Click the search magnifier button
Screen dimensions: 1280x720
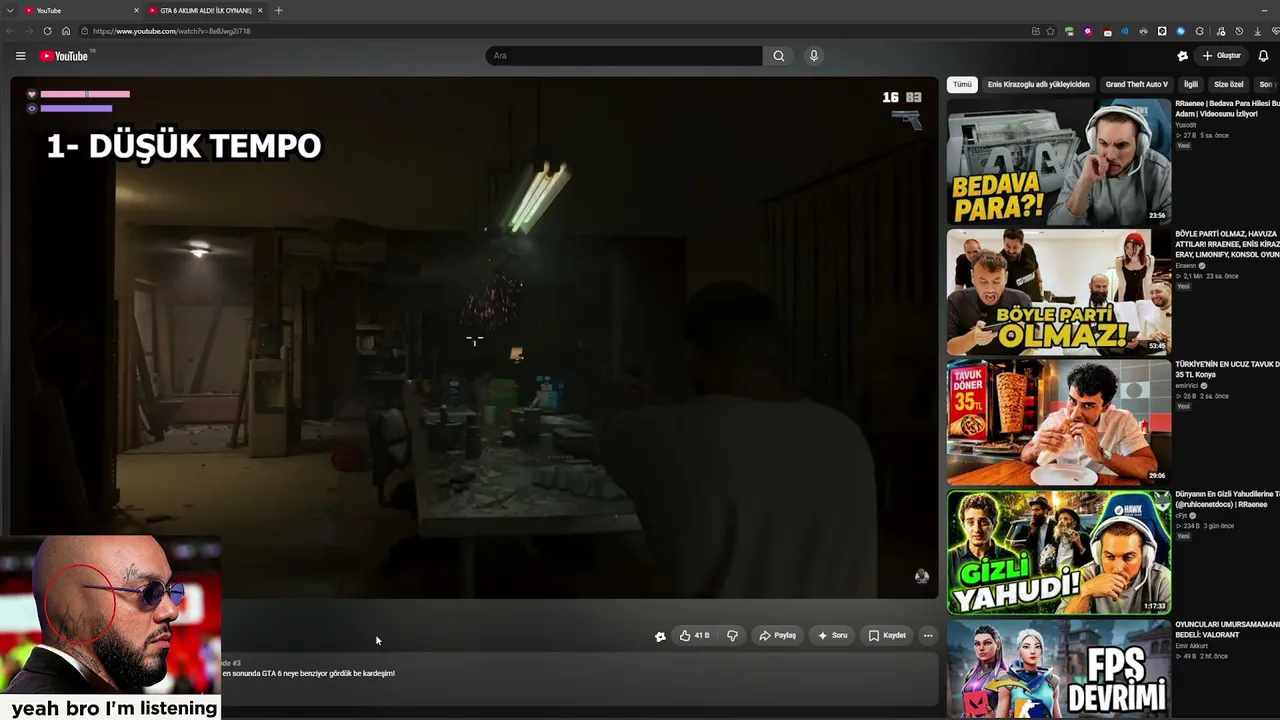pyautogui.click(x=779, y=56)
